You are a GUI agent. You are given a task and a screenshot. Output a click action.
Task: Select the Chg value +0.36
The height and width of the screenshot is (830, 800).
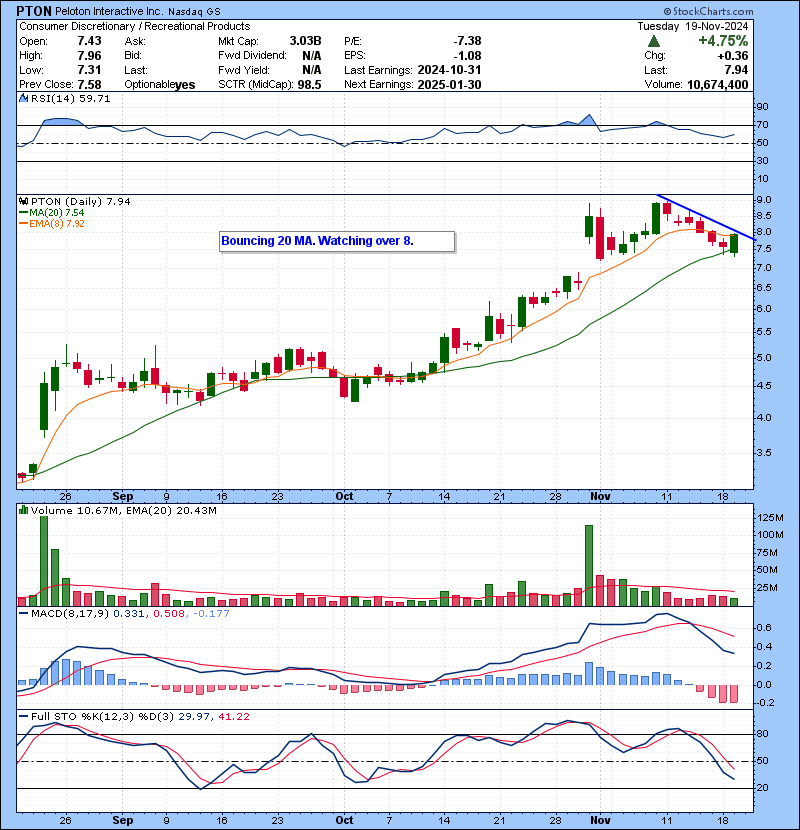733,56
